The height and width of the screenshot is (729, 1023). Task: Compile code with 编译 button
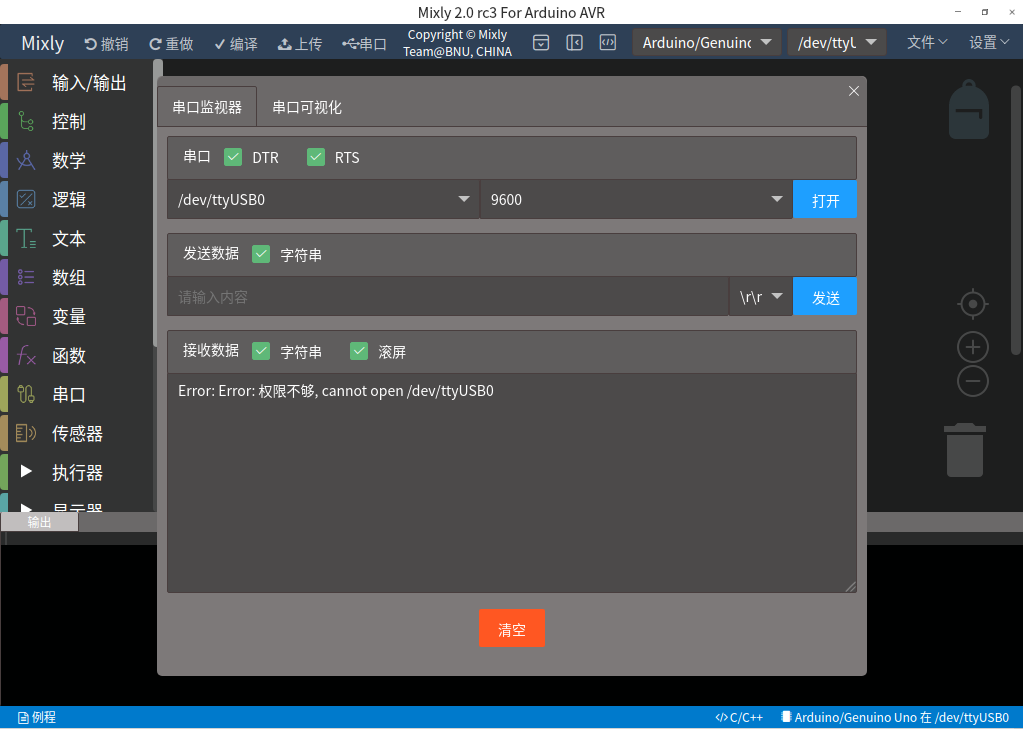pyautogui.click(x=236, y=44)
